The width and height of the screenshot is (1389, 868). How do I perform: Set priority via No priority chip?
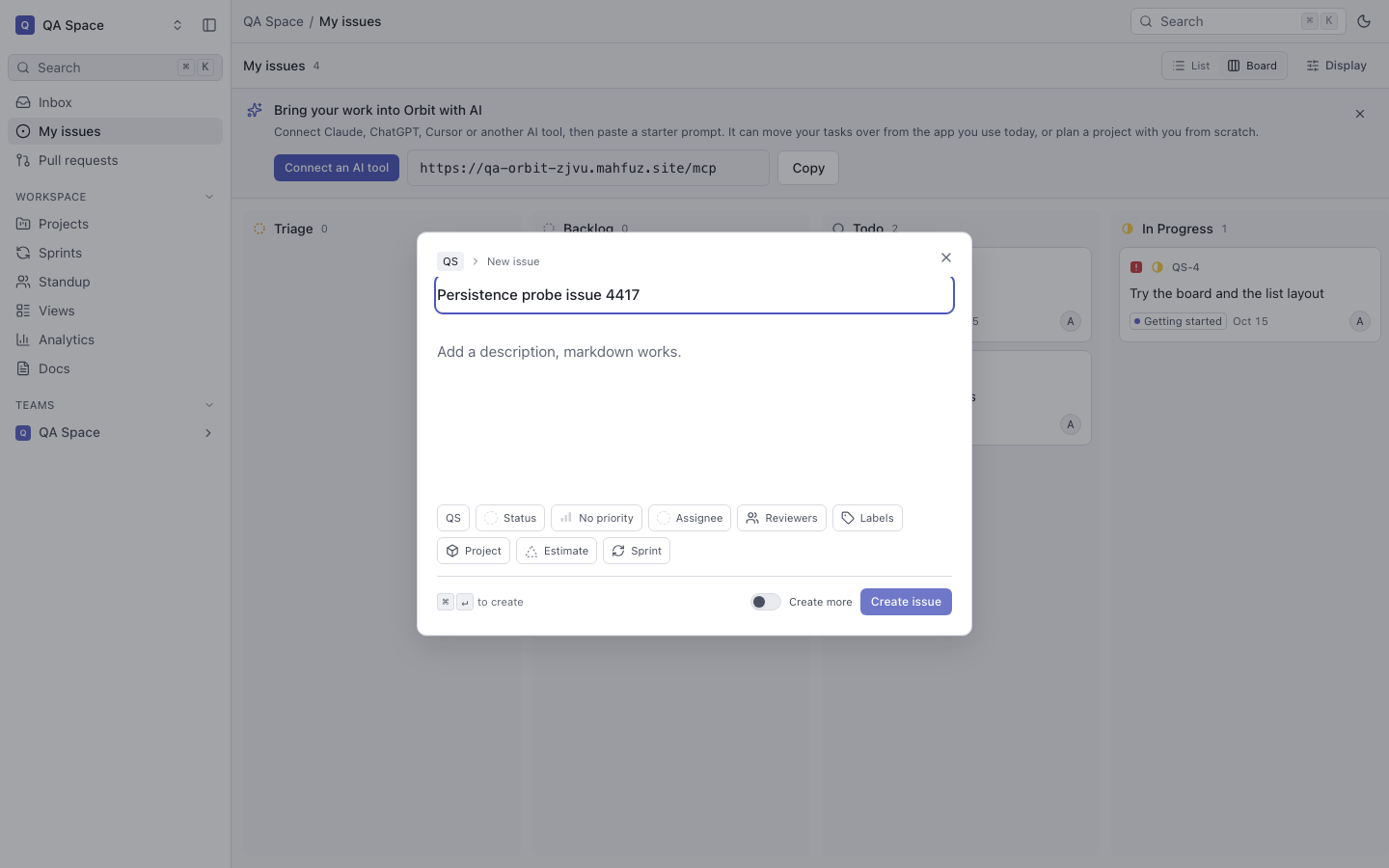click(x=596, y=518)
